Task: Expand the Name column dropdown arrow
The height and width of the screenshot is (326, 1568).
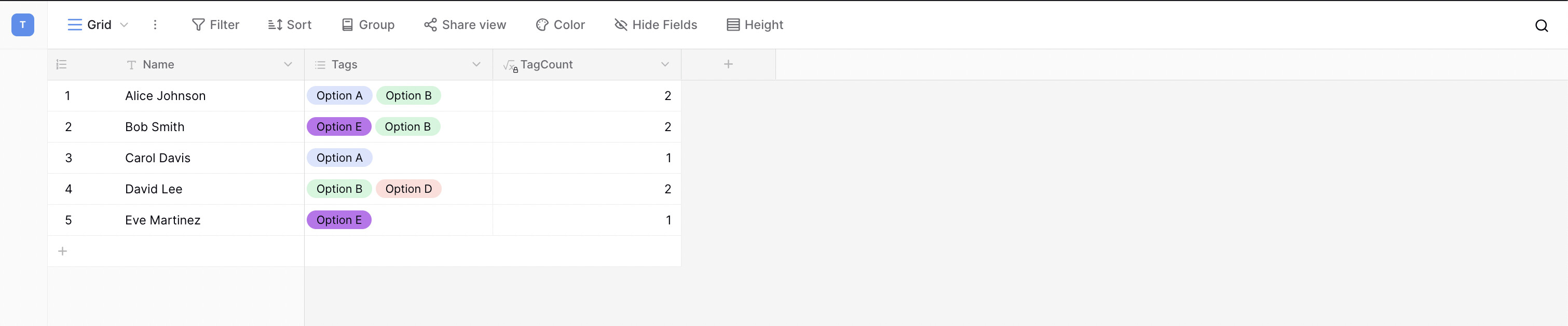Action: 288,64
